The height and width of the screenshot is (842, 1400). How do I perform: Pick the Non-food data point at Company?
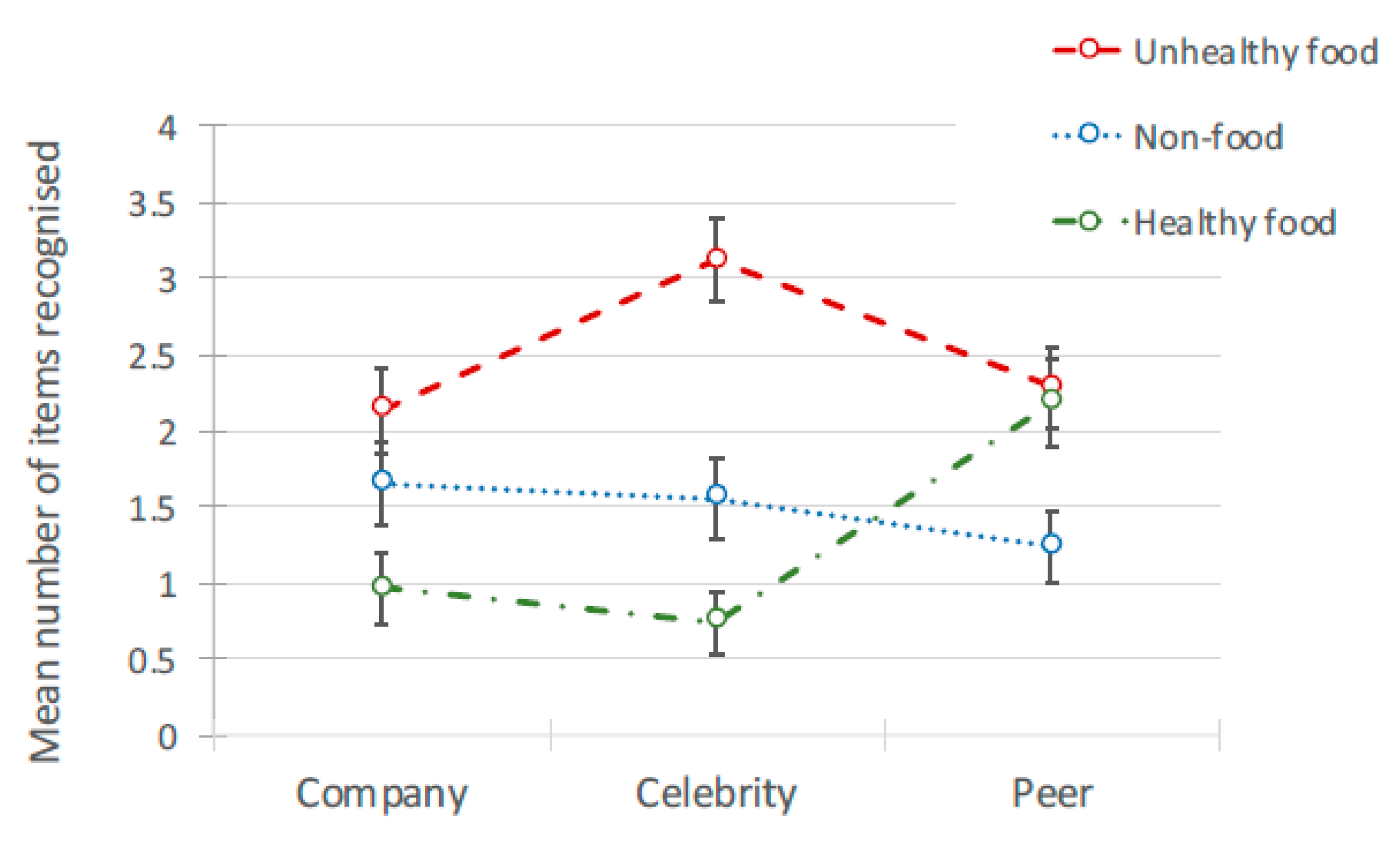(x=381, y=480)
